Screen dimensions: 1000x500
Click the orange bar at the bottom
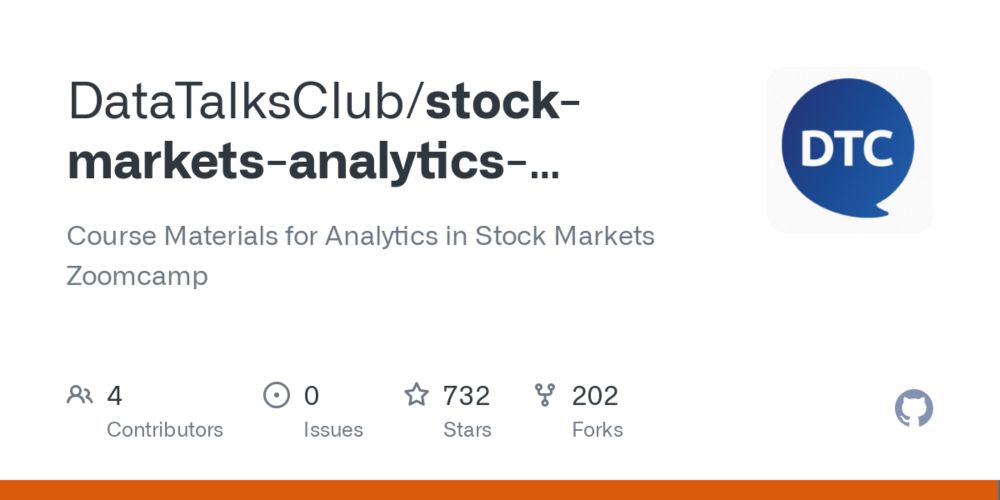click(500, 490)
